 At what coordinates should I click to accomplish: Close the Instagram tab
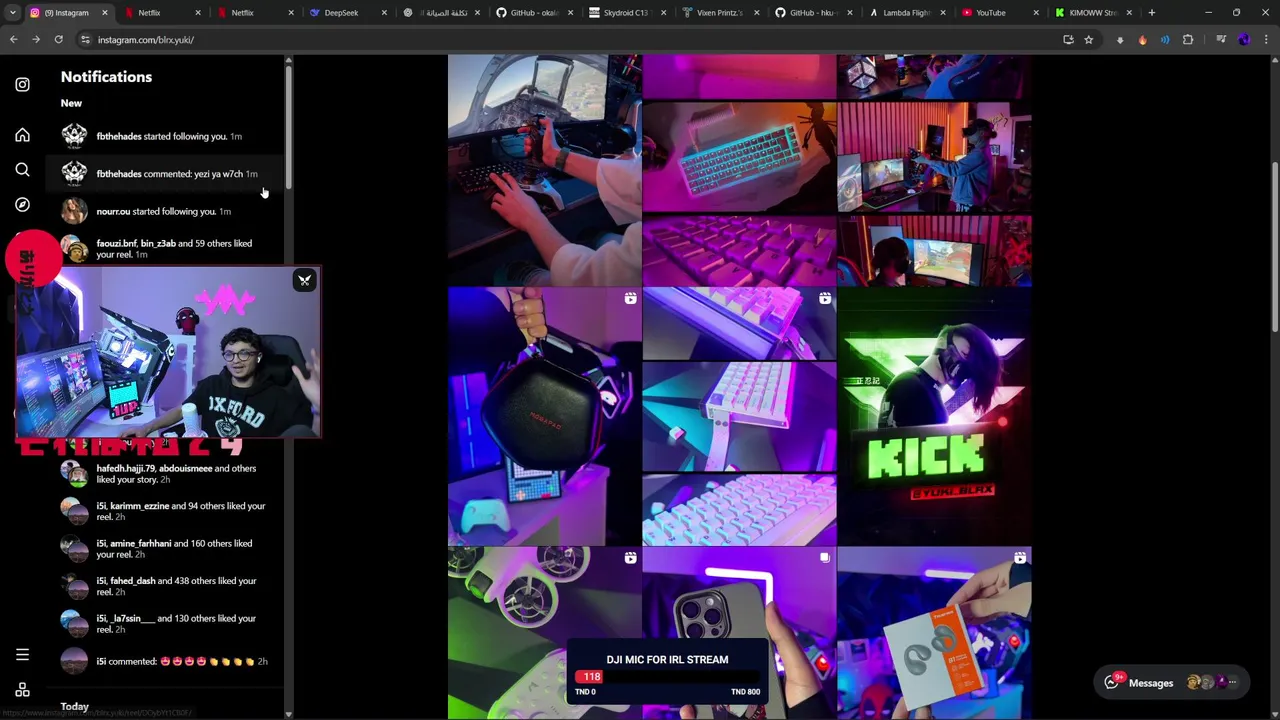pyautogui.click(x=104, y=13)
